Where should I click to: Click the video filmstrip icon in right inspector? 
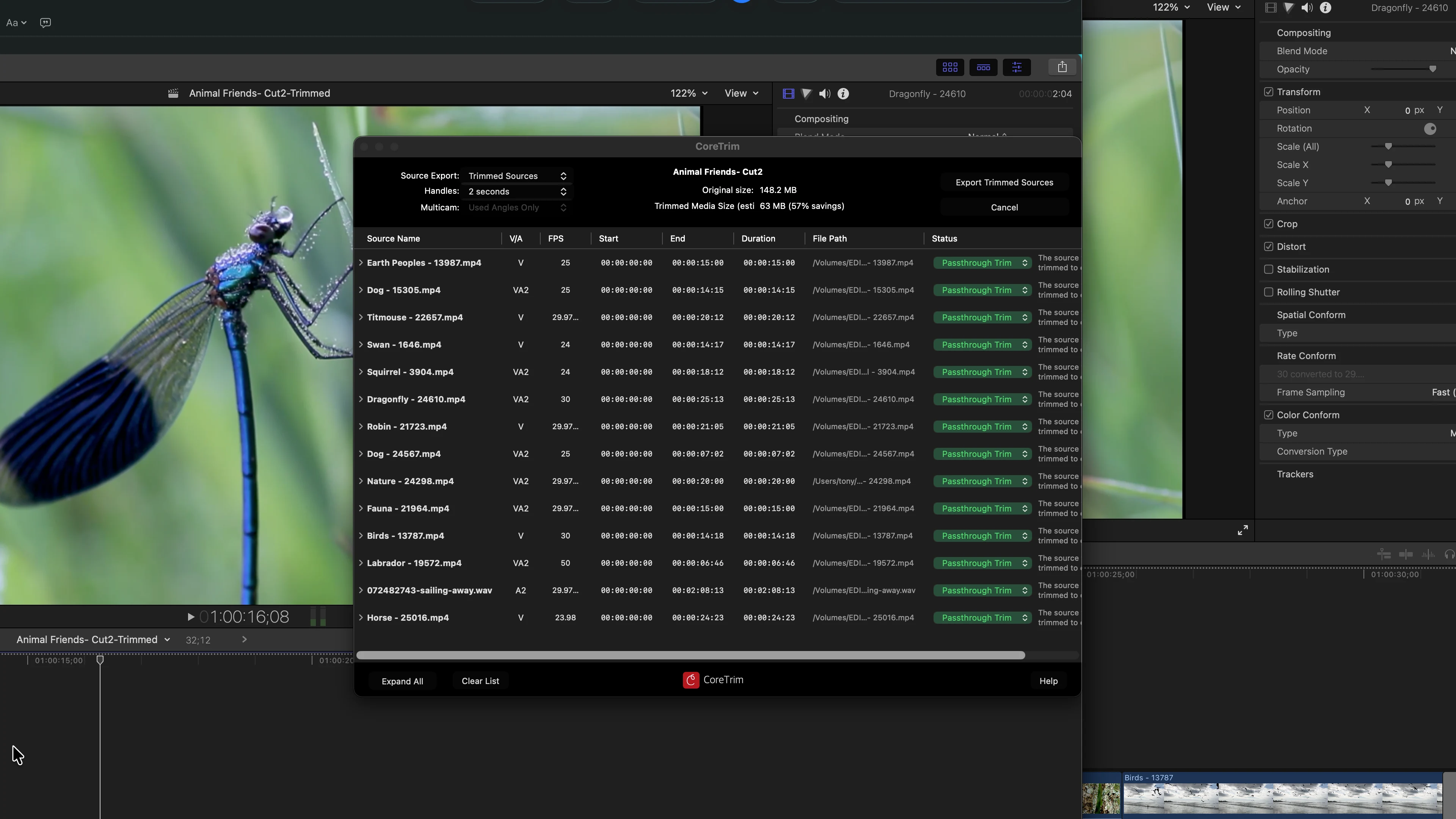click(x=1271, y=7)
